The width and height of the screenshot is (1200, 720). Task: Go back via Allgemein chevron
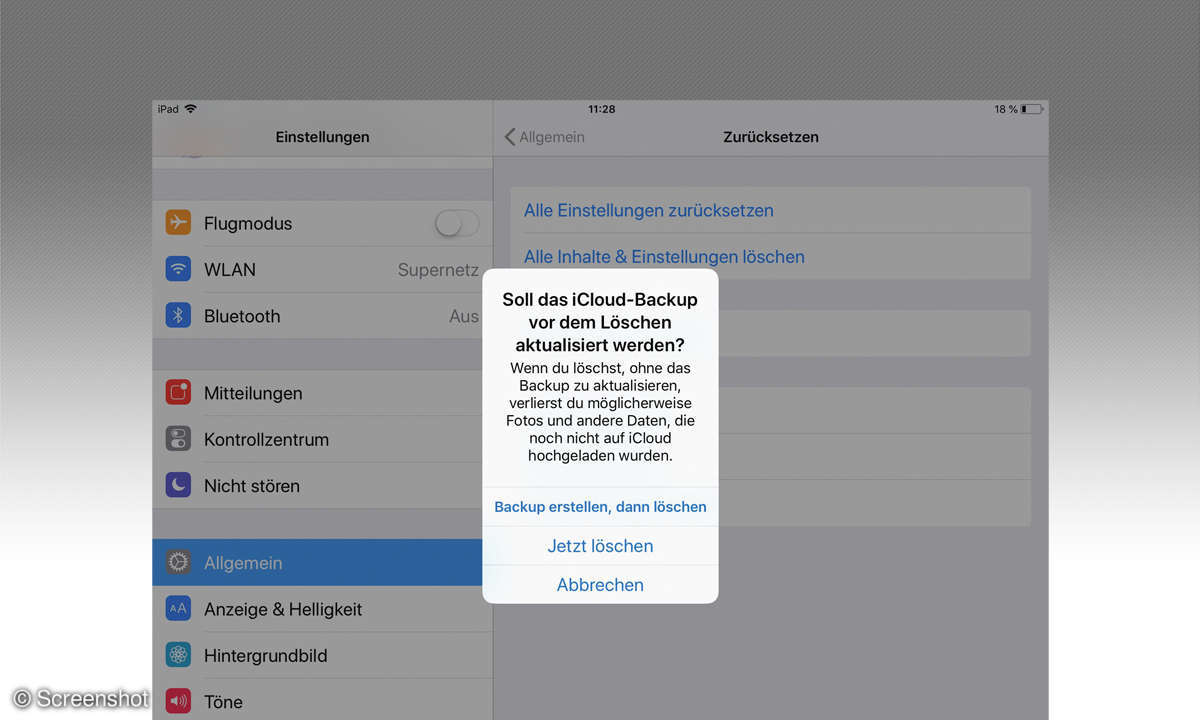pyautogui.click(x=545, y=137)
